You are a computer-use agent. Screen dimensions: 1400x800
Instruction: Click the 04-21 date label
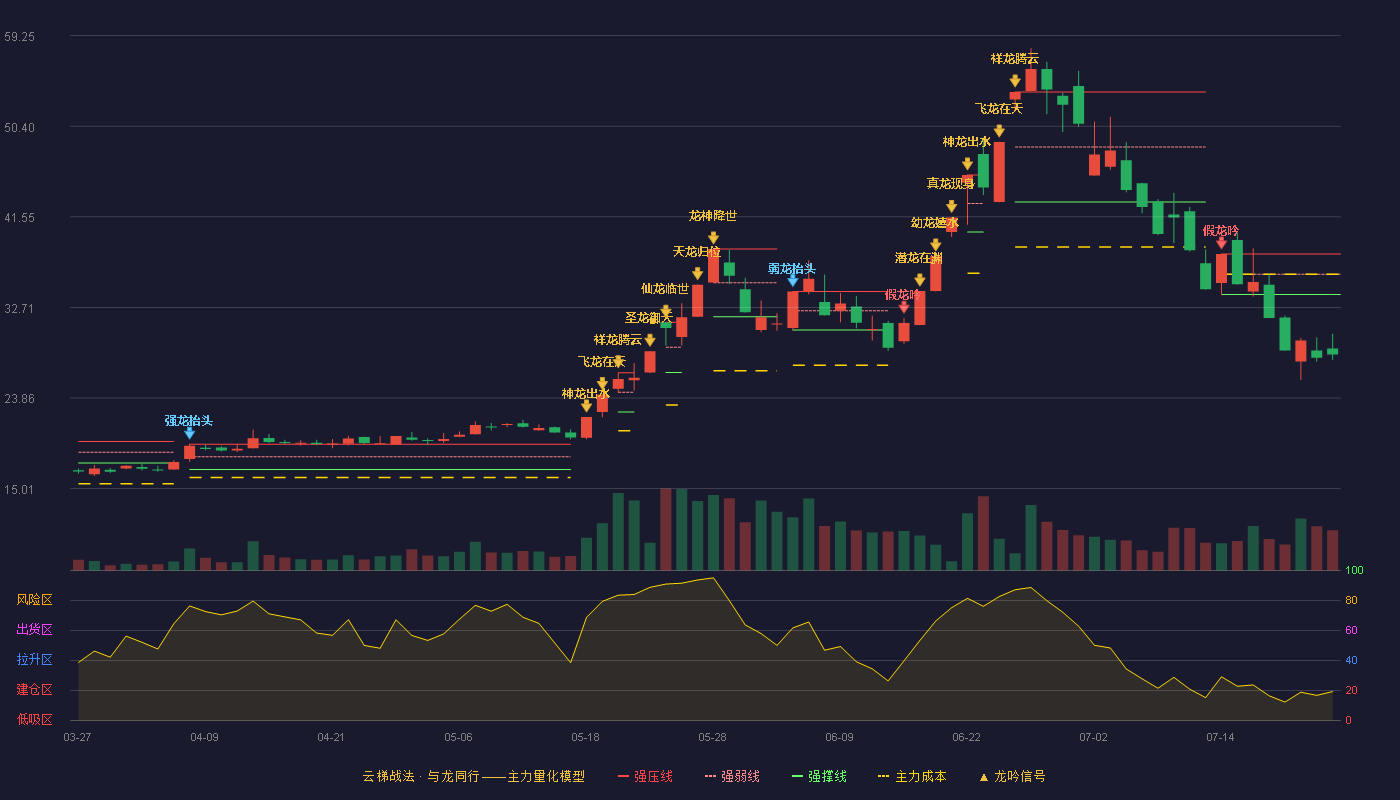pos(331,737)
